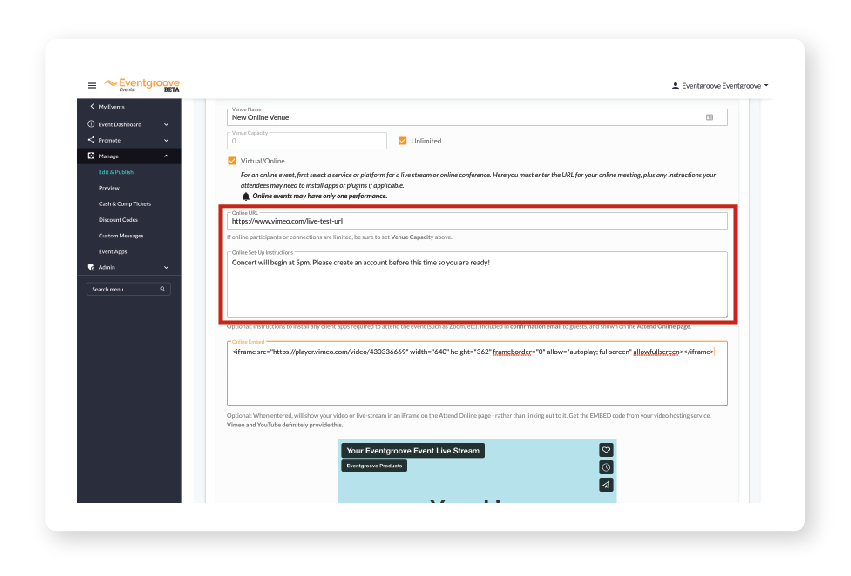The height and width of the screenshot is (576, 851).
Task: Open Cash & Comp Tickets
Action: (x=125, y=204)
